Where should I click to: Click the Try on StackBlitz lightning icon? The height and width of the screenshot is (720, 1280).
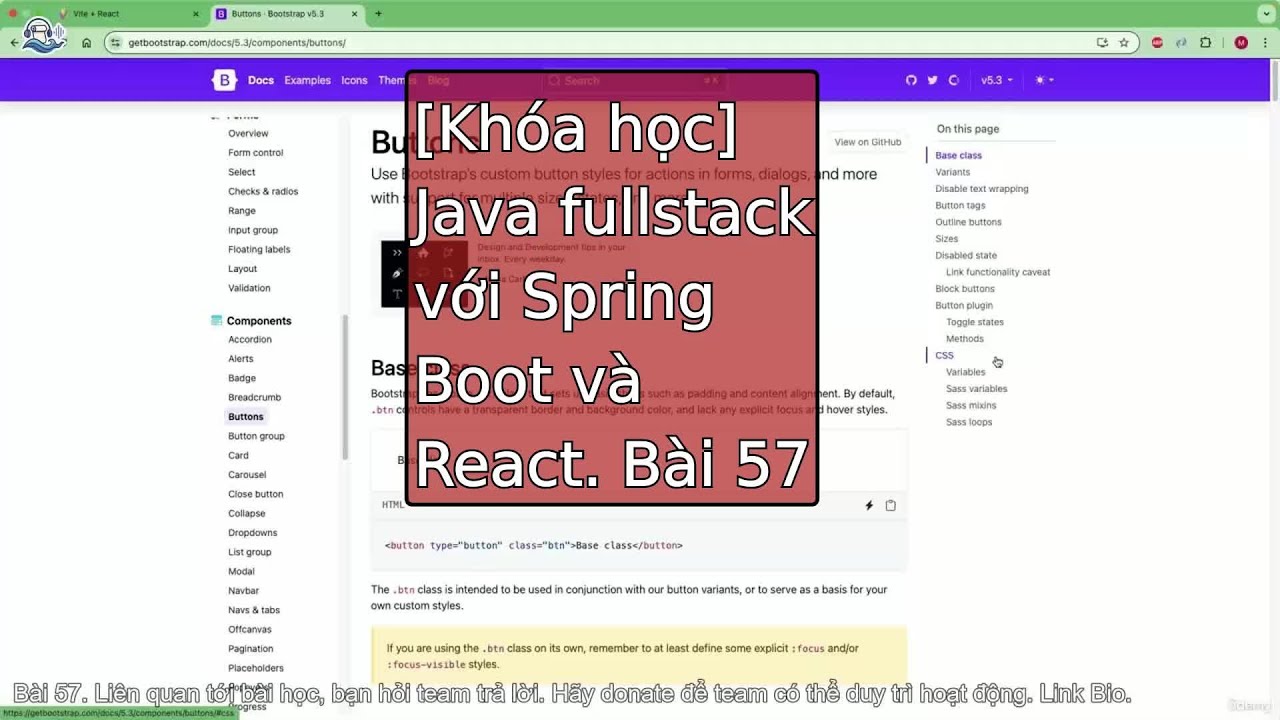coord(869,505)
